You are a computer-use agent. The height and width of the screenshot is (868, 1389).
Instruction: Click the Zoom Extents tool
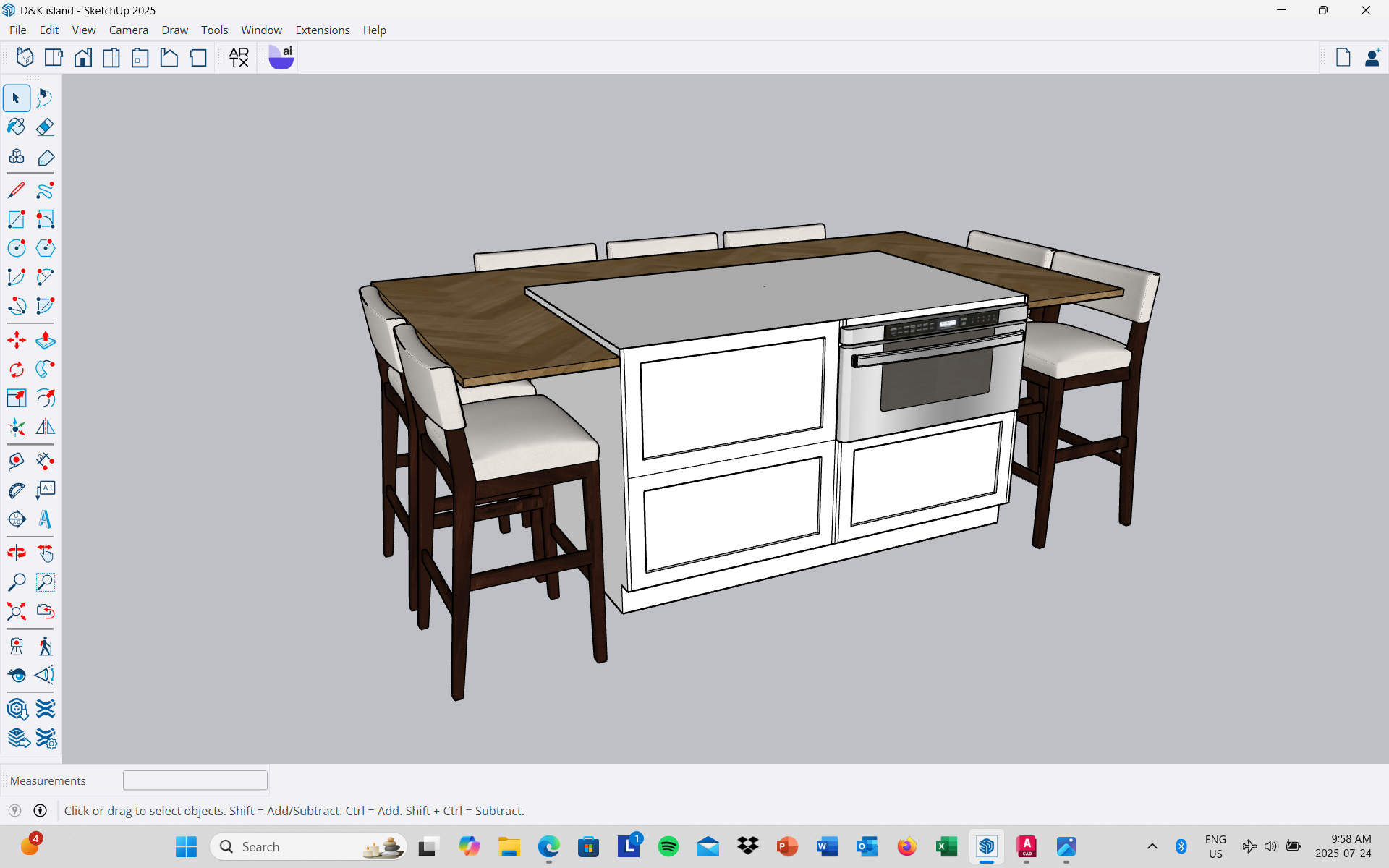pos(16,611)
